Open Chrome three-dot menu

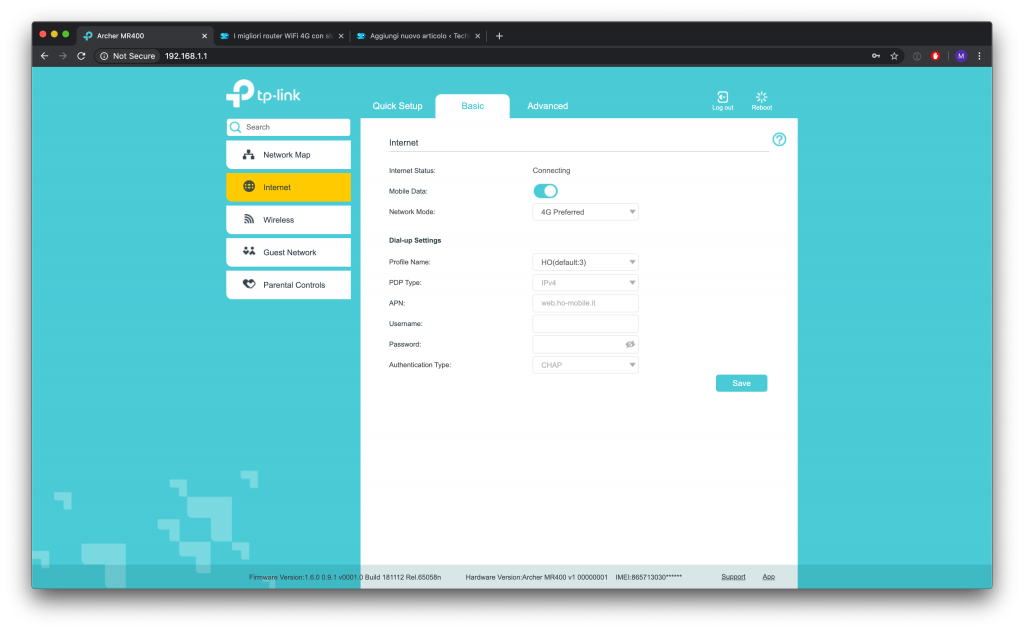pyautogui.click(x=979, y=56)
